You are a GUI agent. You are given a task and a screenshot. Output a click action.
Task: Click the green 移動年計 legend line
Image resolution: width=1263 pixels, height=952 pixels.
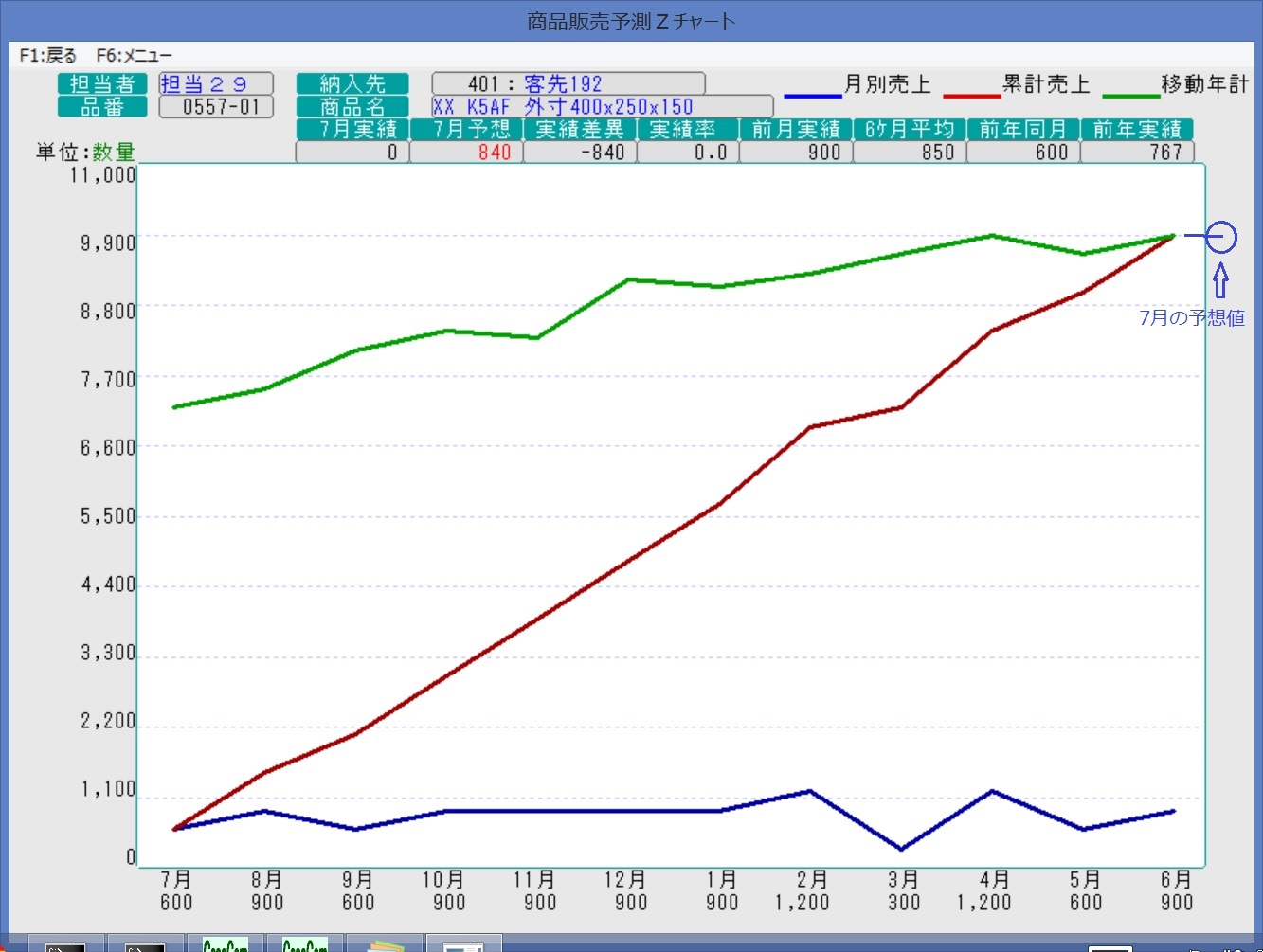(x=1131, y=96)
